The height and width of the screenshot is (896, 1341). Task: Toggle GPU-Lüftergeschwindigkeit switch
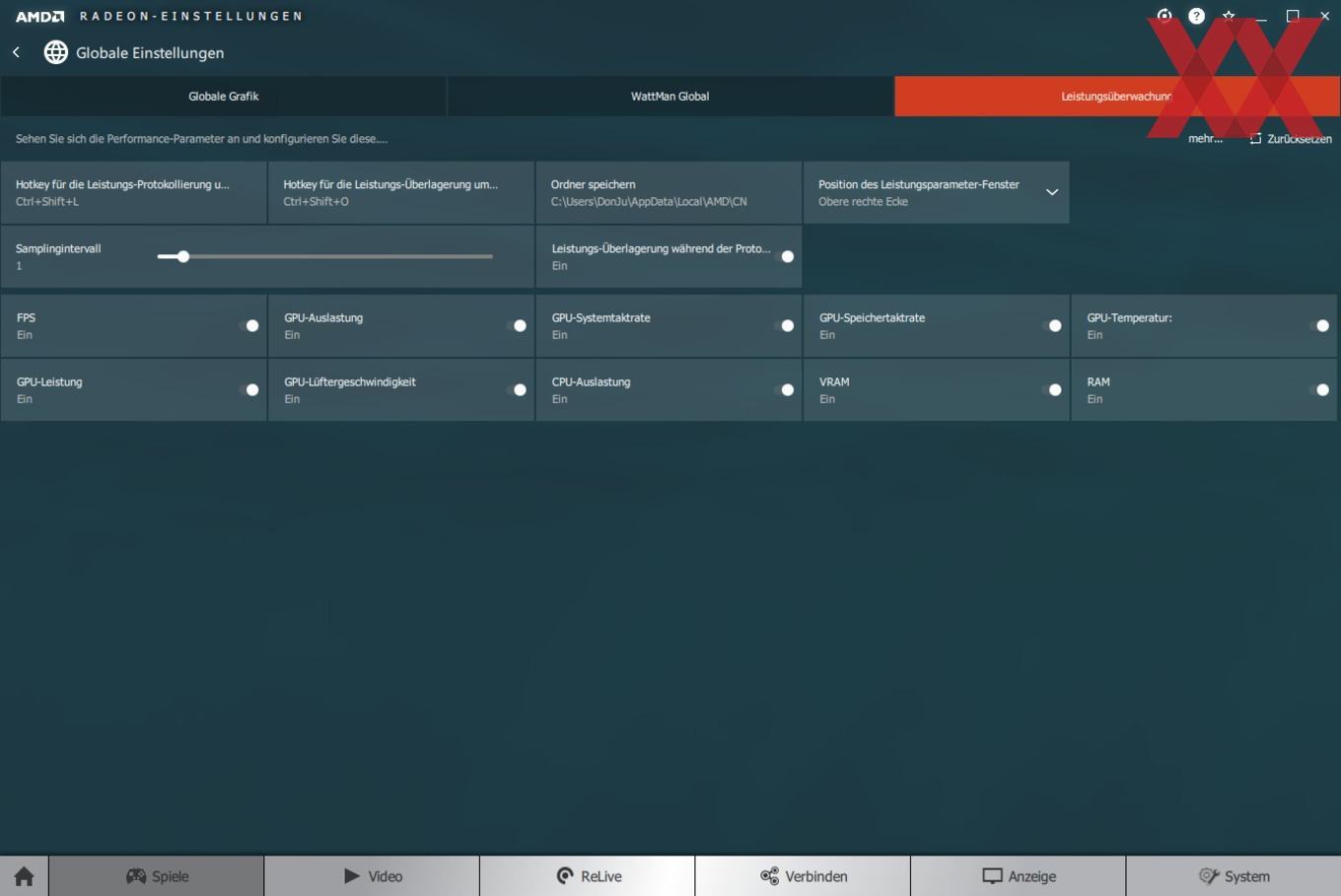(x=516, y=389)
